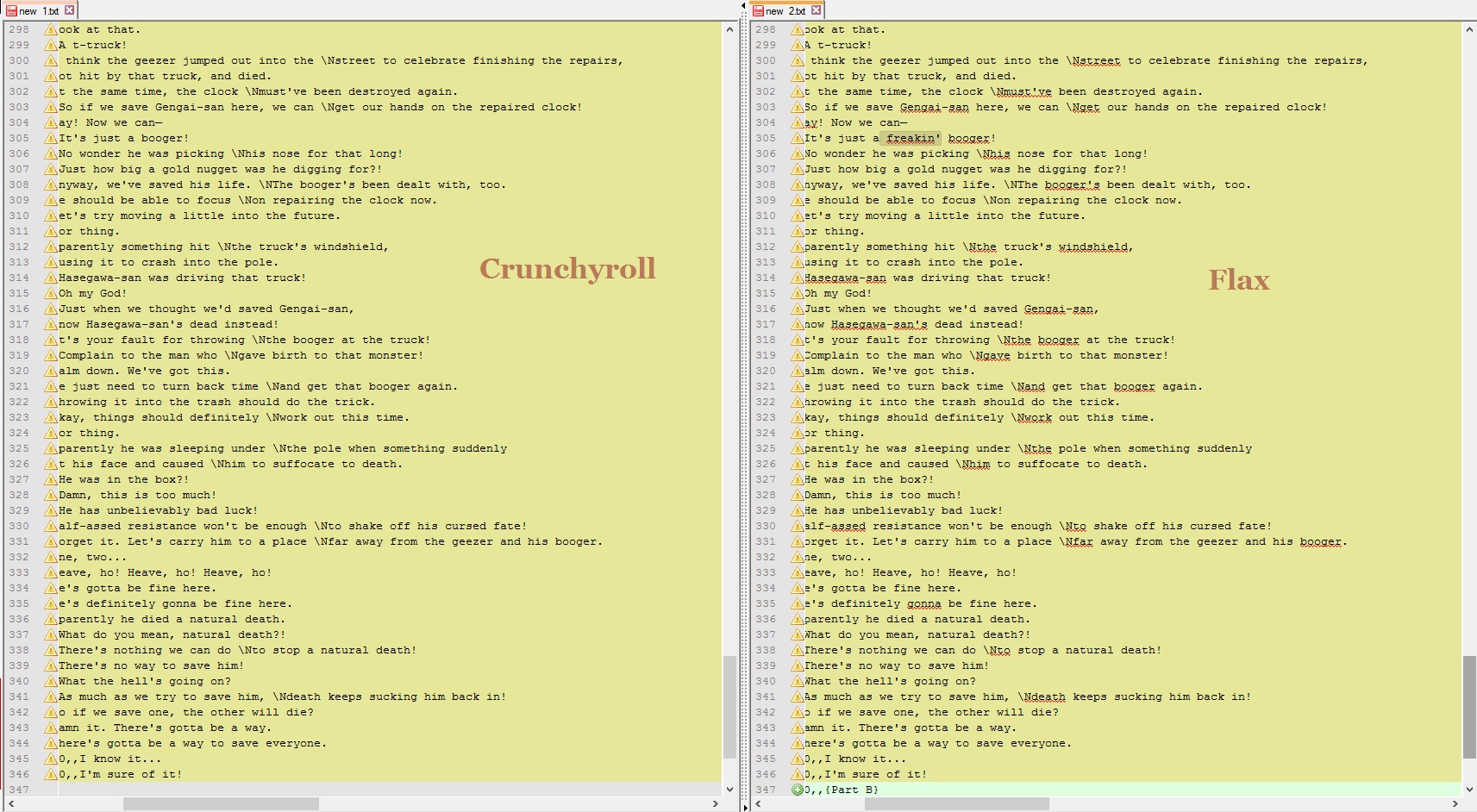Viewport: 1477px width, 812px height.
Task: Click warning marker on line 298 in new 2.txt
Action: pos(797,29)
